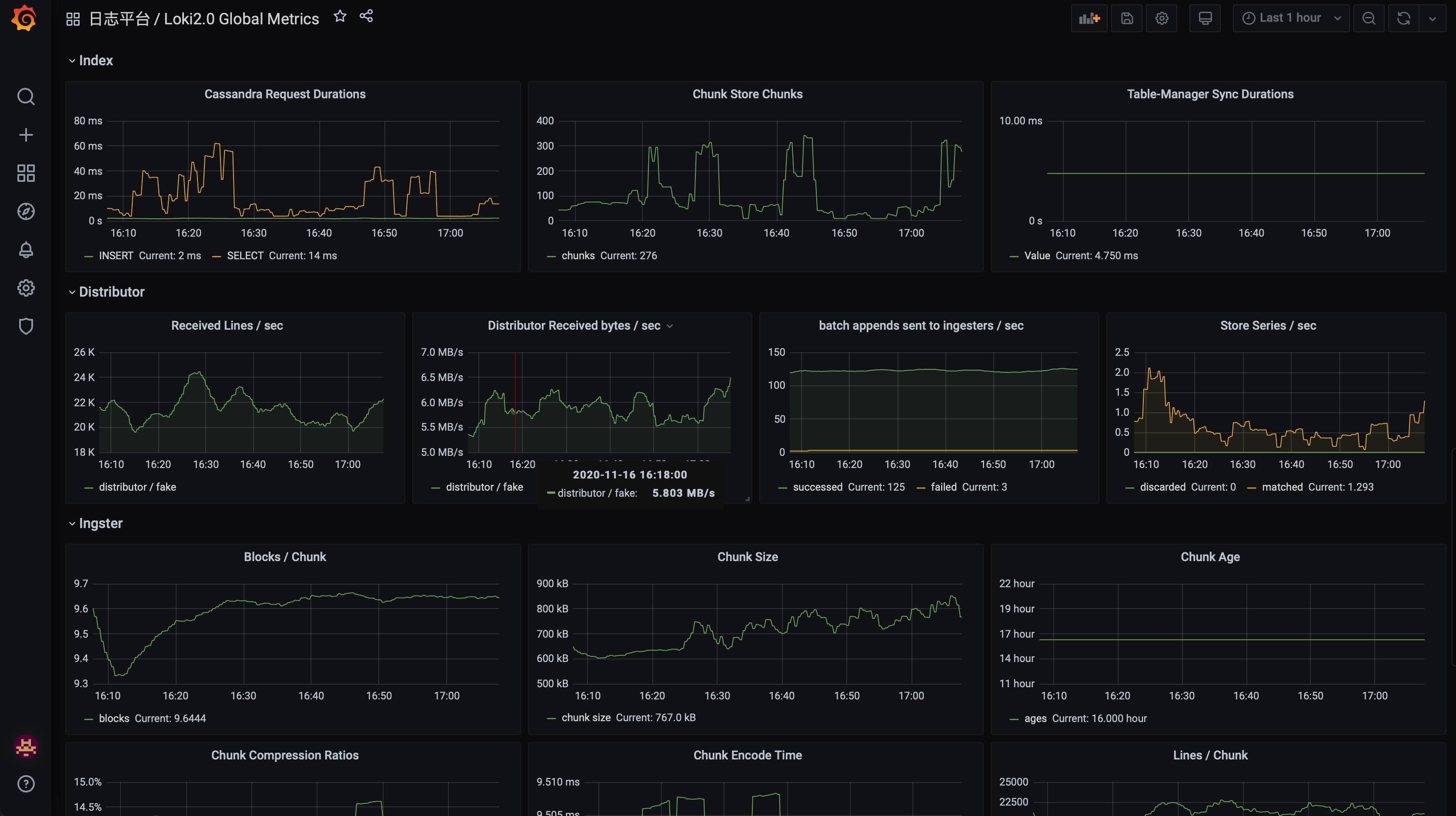The image size is (1456, 816).
Task: Open the Explore compass icon
Action: click(x=25, y=211)
